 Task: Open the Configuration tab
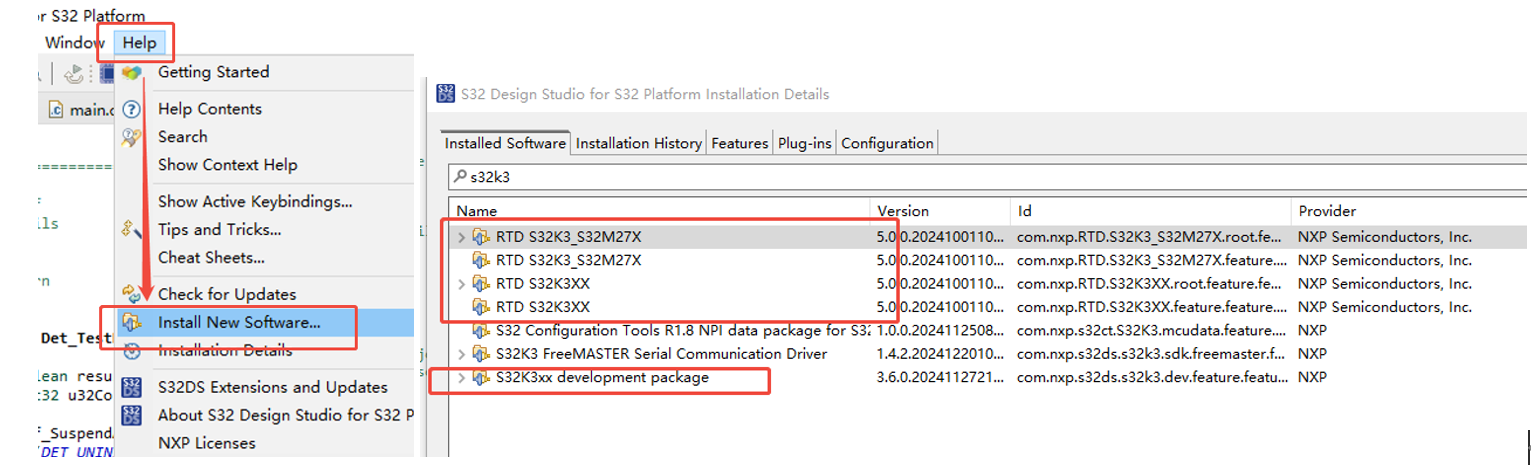pyautogui.click(x=886, y=143)
